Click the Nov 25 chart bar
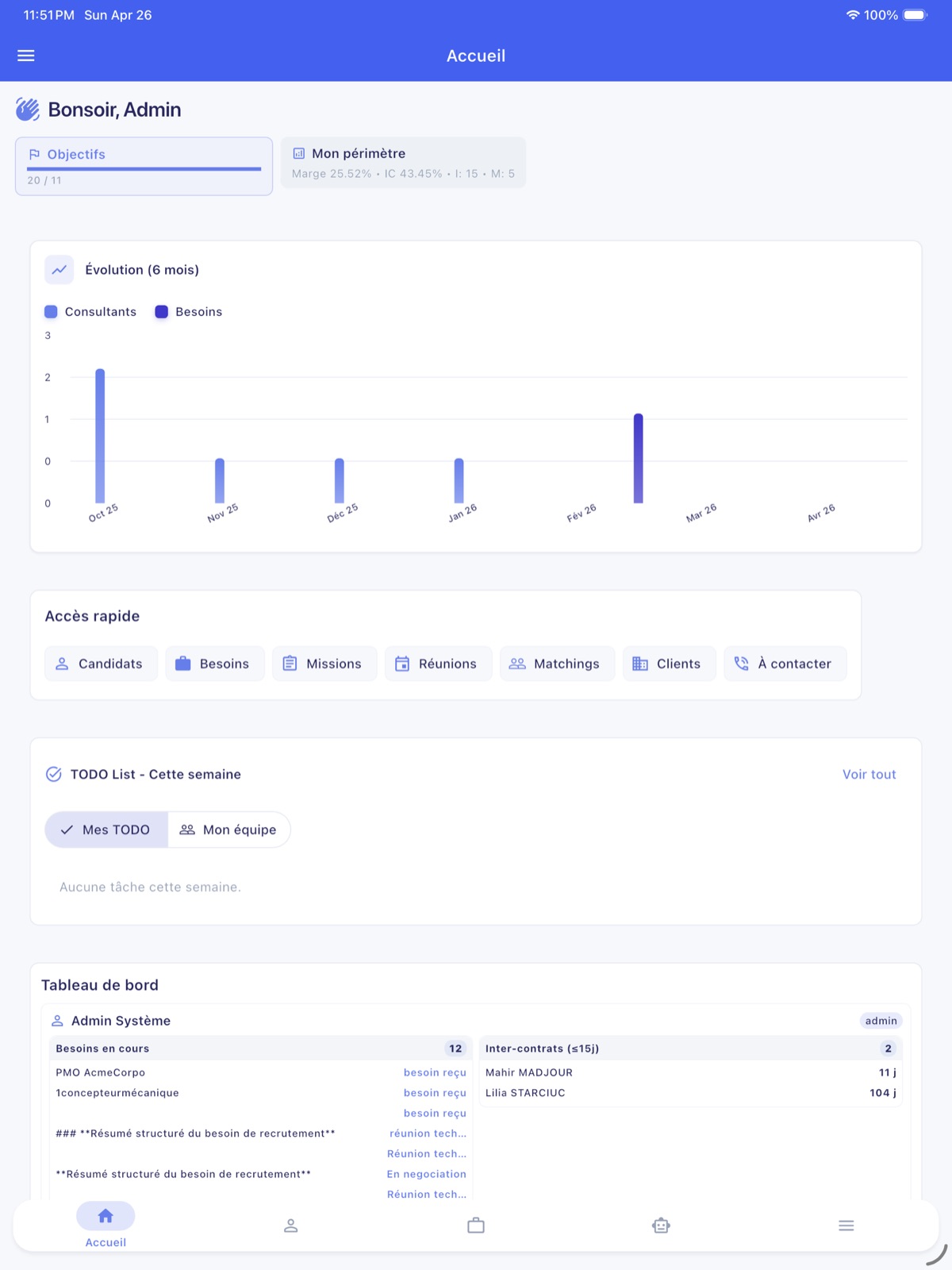This screenshot has width=952, height=1270. point(220,480)
